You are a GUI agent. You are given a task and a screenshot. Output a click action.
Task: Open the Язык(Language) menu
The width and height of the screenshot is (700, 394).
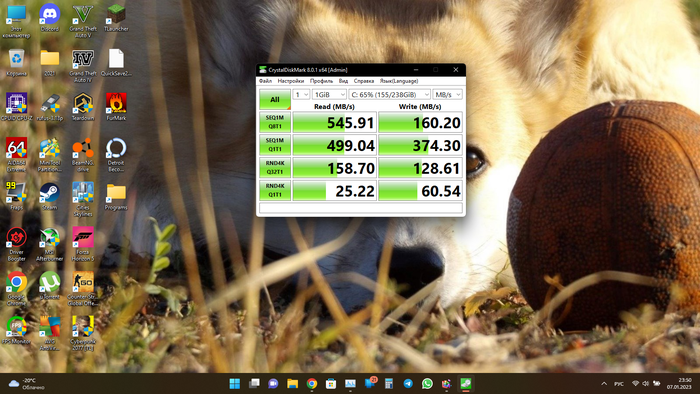(399, 81)
